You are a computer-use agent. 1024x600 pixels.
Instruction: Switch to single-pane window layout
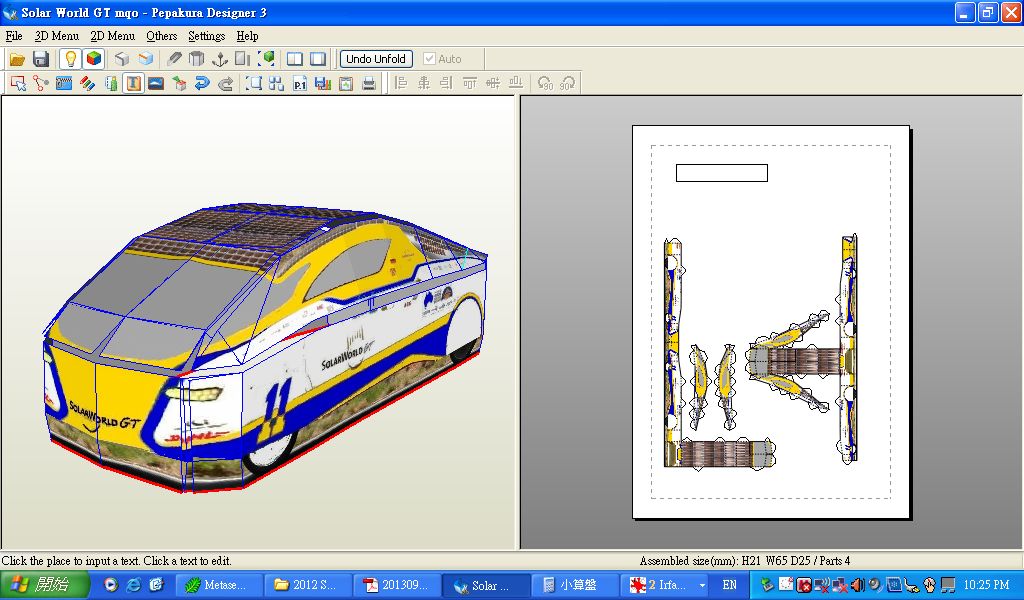(x=318, y=59)
